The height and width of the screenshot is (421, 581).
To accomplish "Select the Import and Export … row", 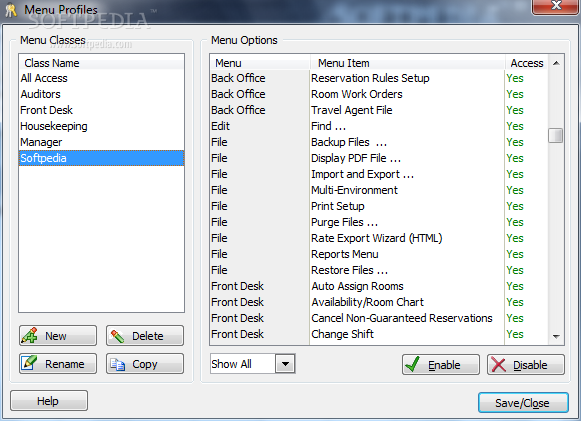I will tap(379, 174).
